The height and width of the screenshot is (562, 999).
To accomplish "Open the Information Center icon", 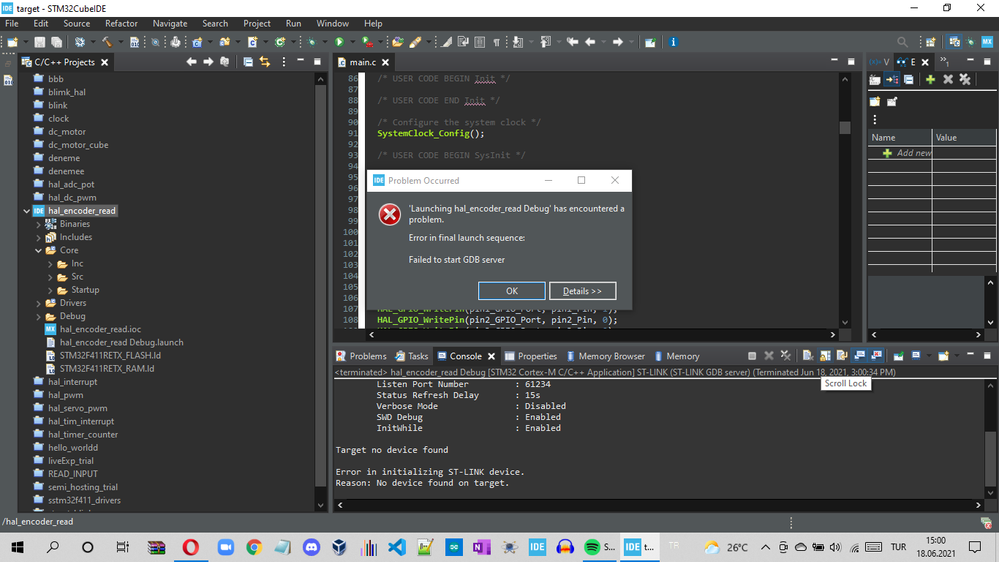I will click(x=673, y=42).
